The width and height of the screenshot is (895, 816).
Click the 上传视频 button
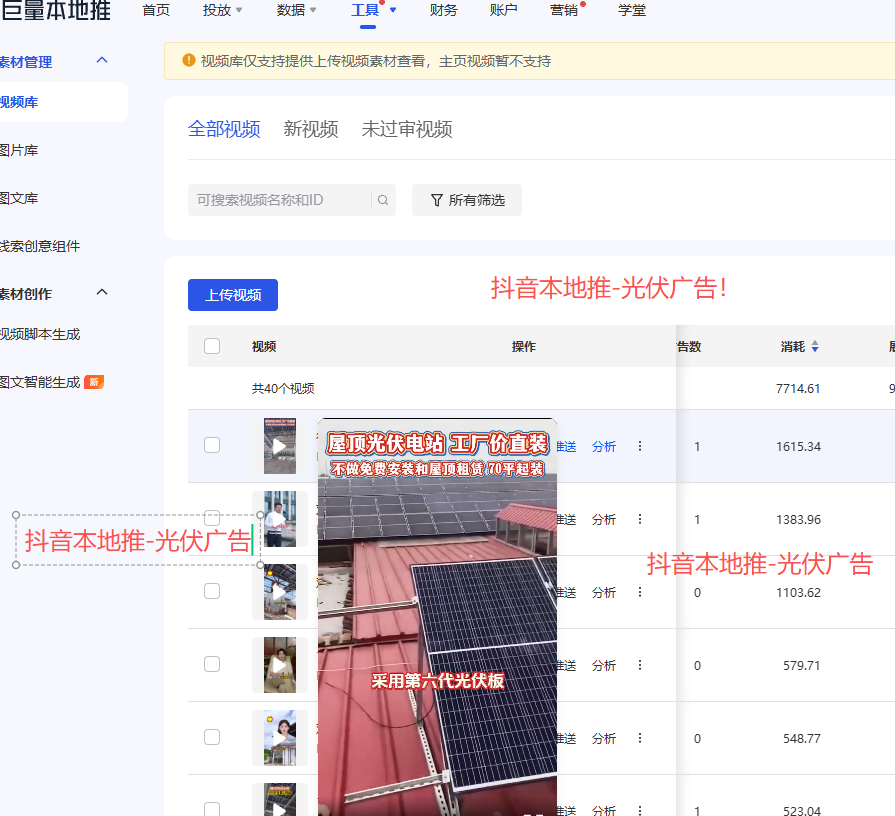click(233, 295)
